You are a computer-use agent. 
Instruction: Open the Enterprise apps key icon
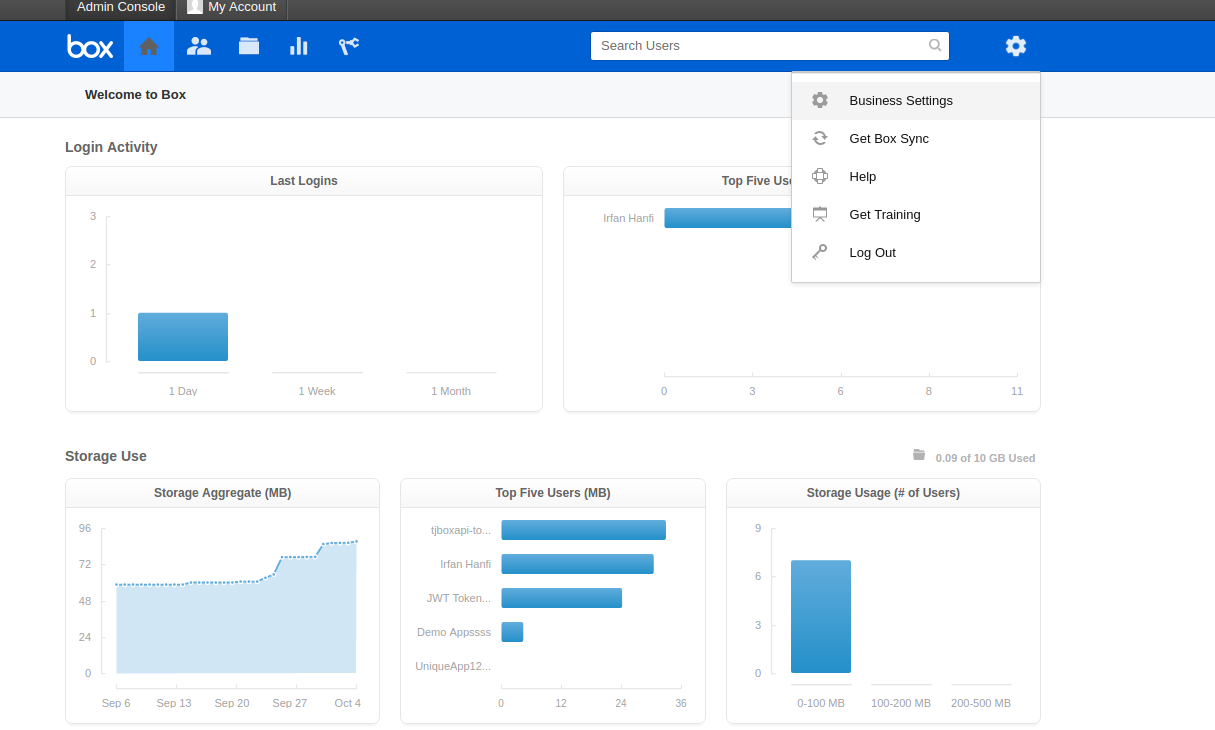[348, 46]
